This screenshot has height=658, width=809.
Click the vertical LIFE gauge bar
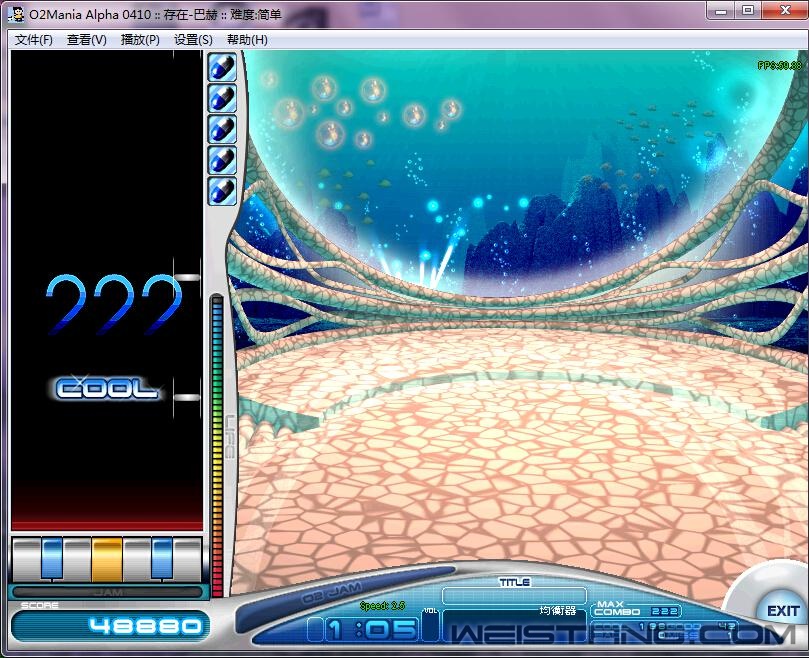(217, 446)
